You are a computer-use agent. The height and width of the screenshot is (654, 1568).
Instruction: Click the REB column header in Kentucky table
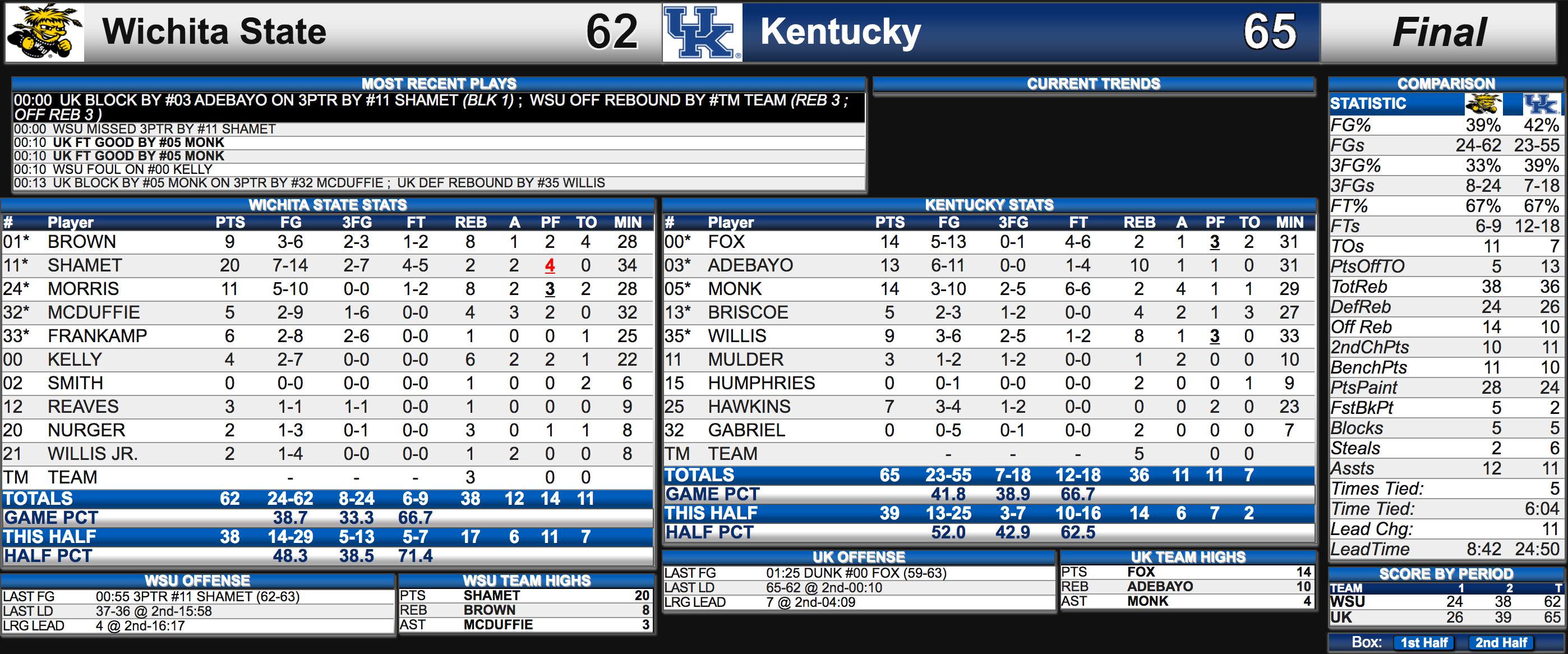[x=1139, y=222]
